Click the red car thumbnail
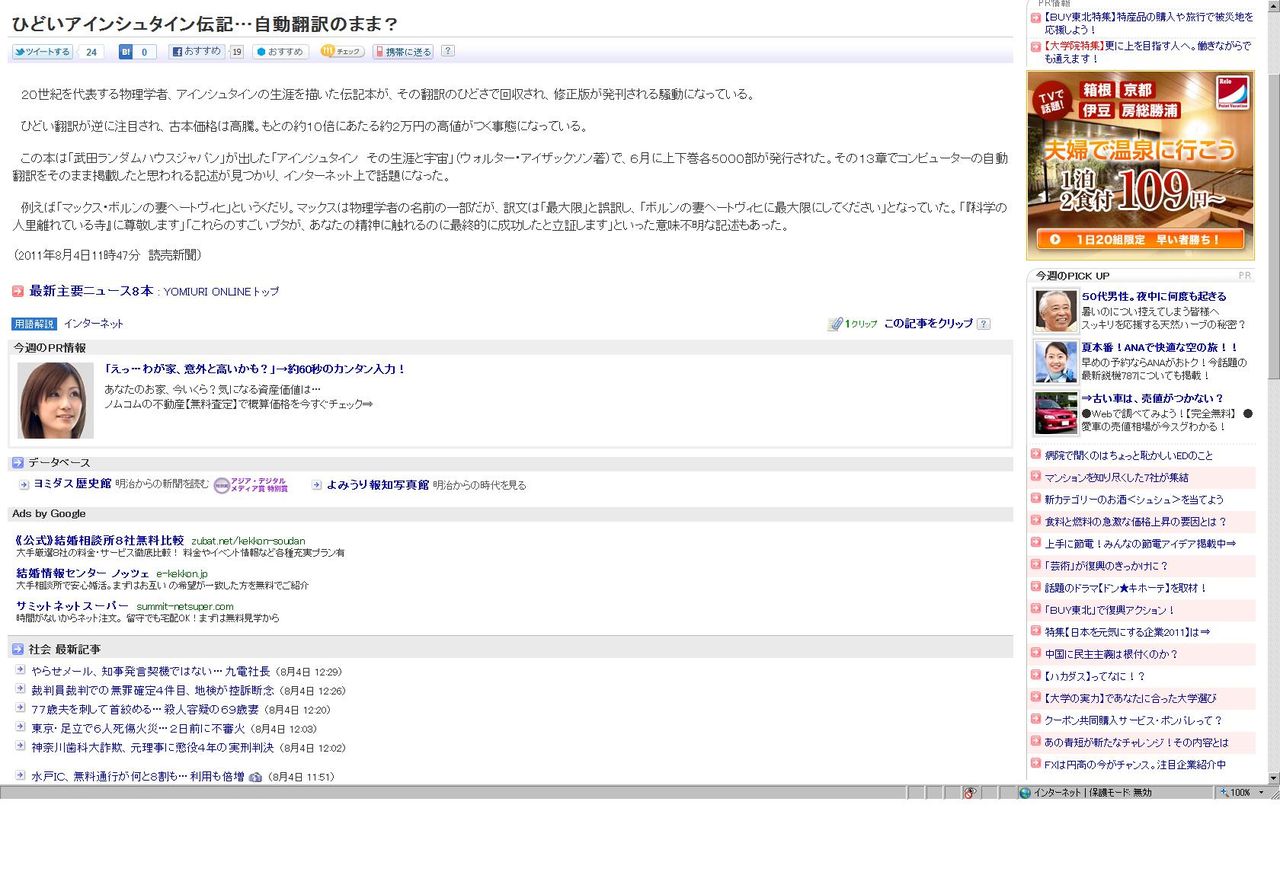This screenshot has width=1280, height=891. click(x=1056, y=412)
